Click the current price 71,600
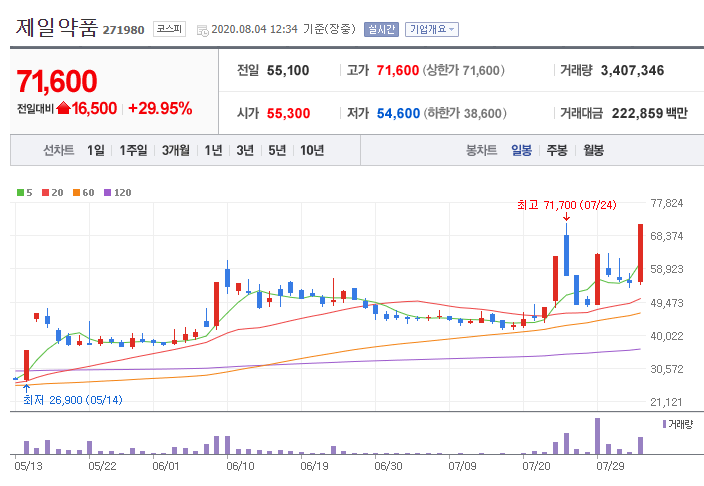This screenshot has height=486, width=704. point(57,81)
